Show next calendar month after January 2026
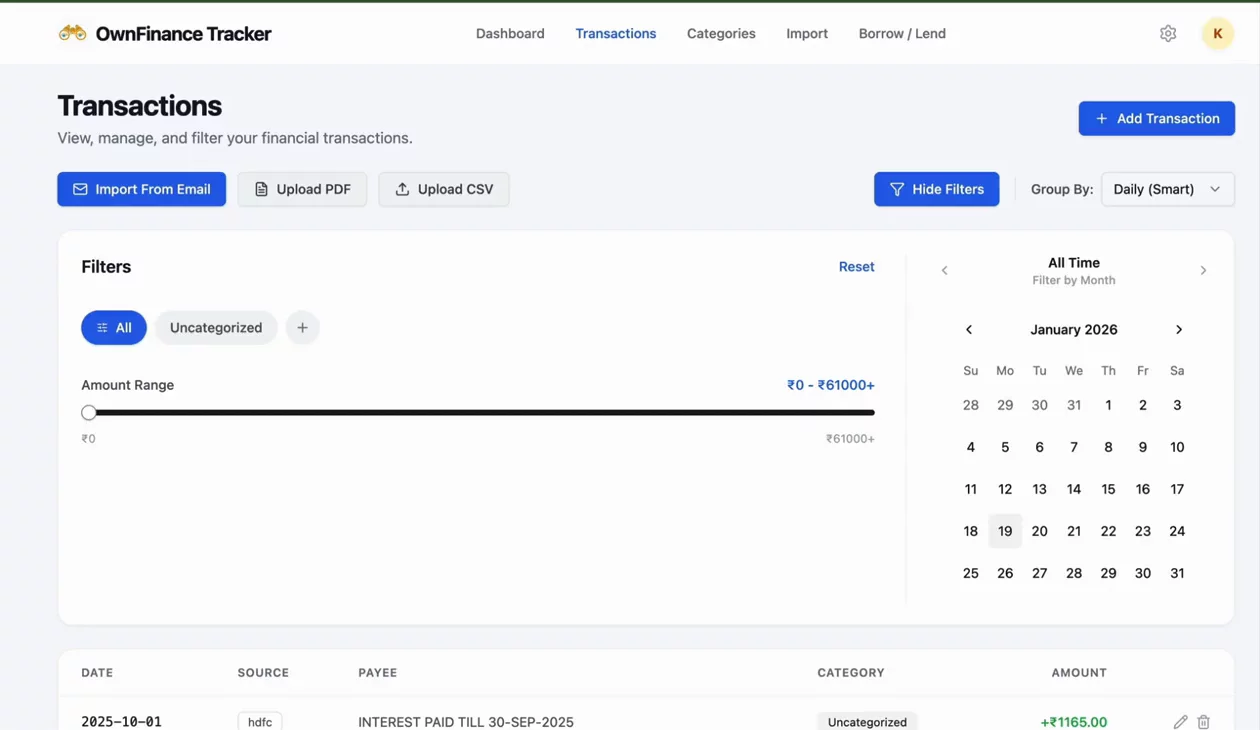Viewport: 1260px width, 730px height. pyautogui.click(x=1179, y=329)
